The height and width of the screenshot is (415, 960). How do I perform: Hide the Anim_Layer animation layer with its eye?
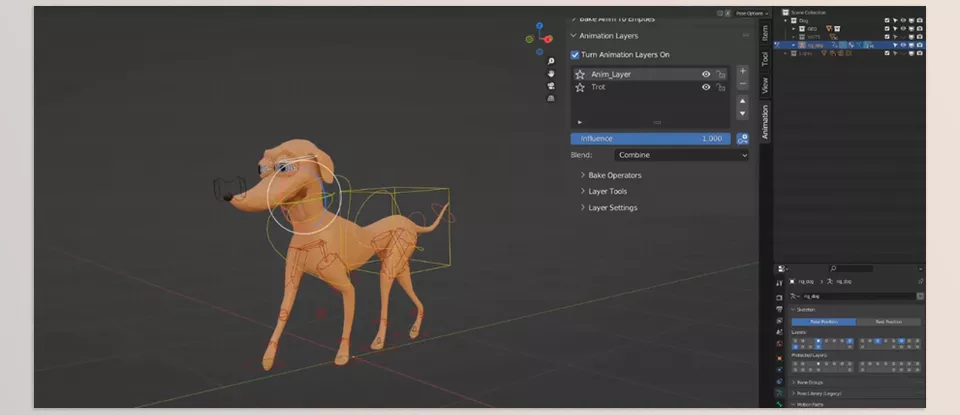(706, 74)
